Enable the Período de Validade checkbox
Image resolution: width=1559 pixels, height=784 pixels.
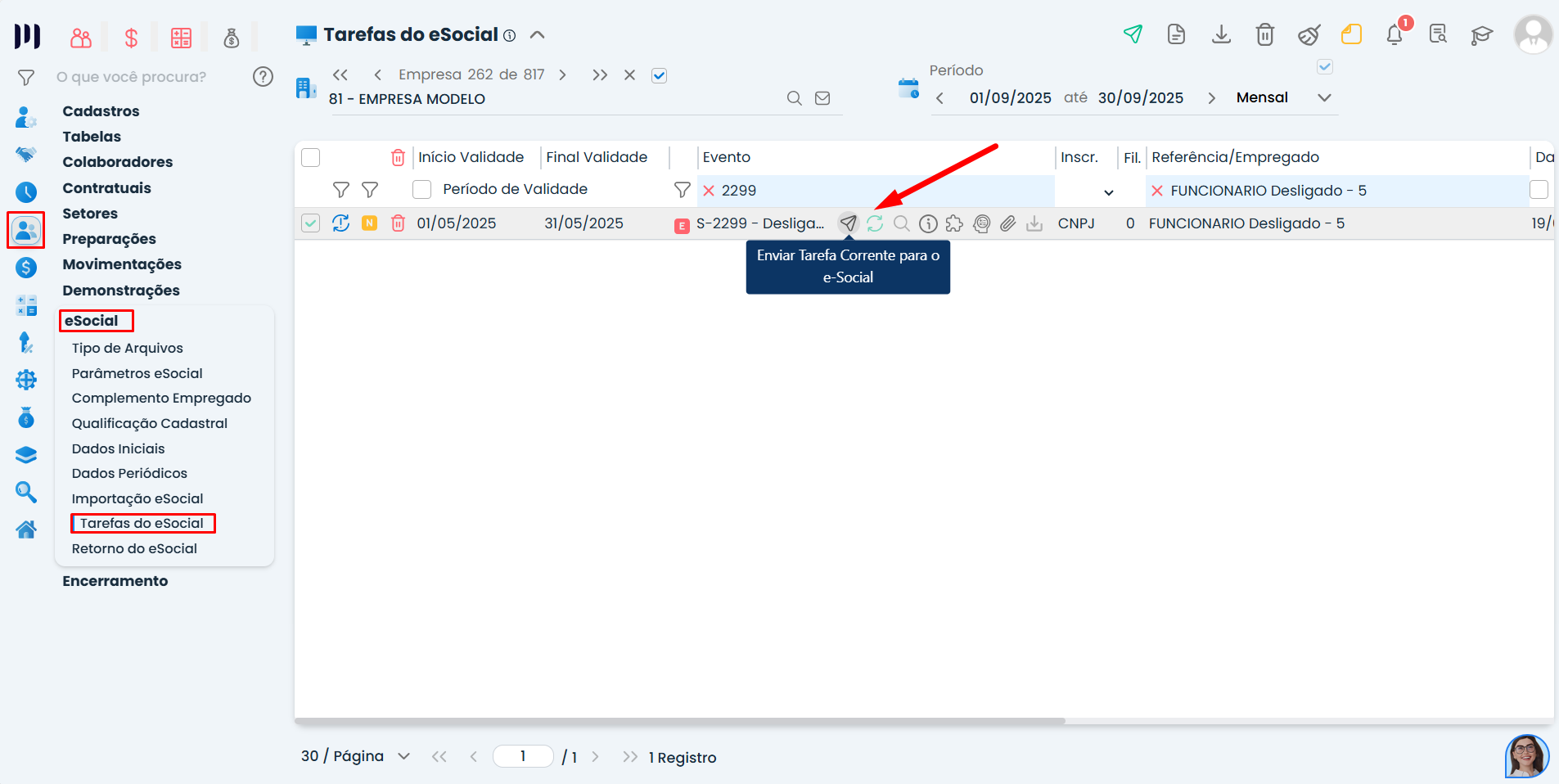(x=422, y=190)
